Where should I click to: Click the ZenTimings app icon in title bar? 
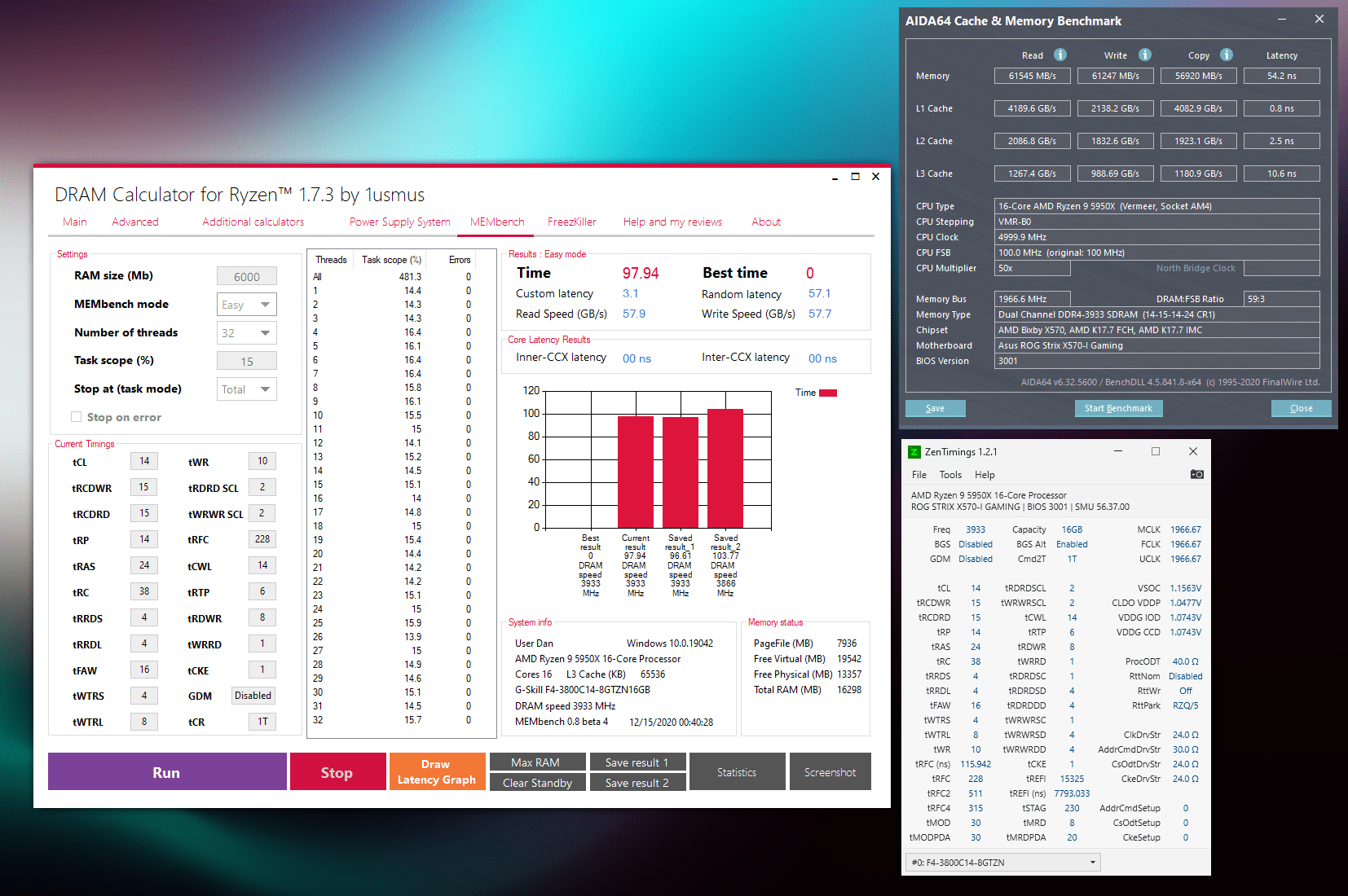(x=914, y=452)
